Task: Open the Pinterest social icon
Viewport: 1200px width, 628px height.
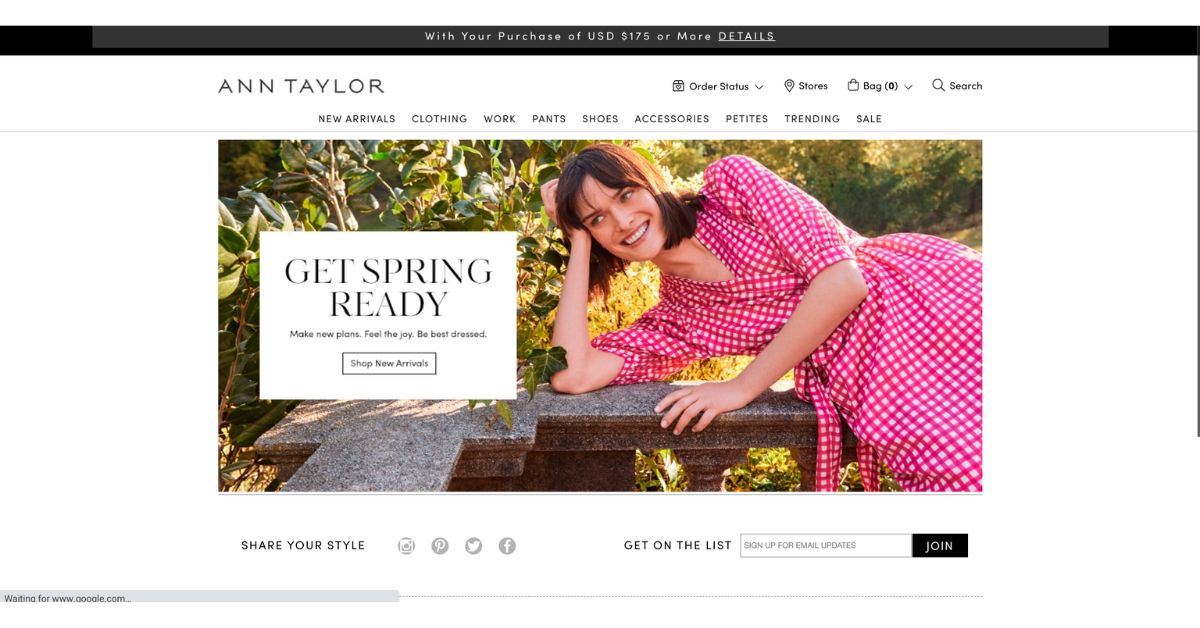Action: point(440,546)
